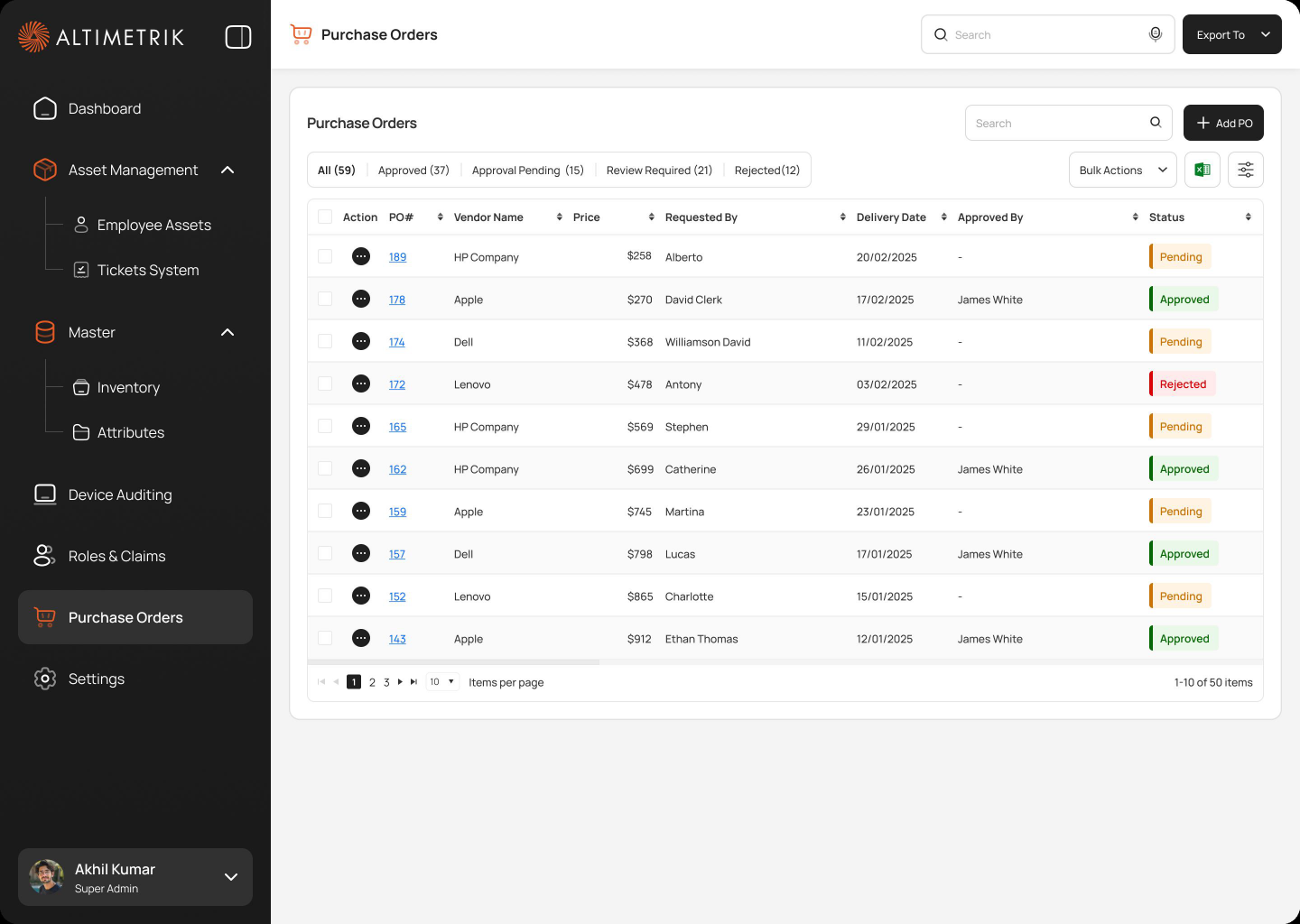Screen dimensions: 1300x924
Task: Click the search magnifier in table search
Action: 1156,123
